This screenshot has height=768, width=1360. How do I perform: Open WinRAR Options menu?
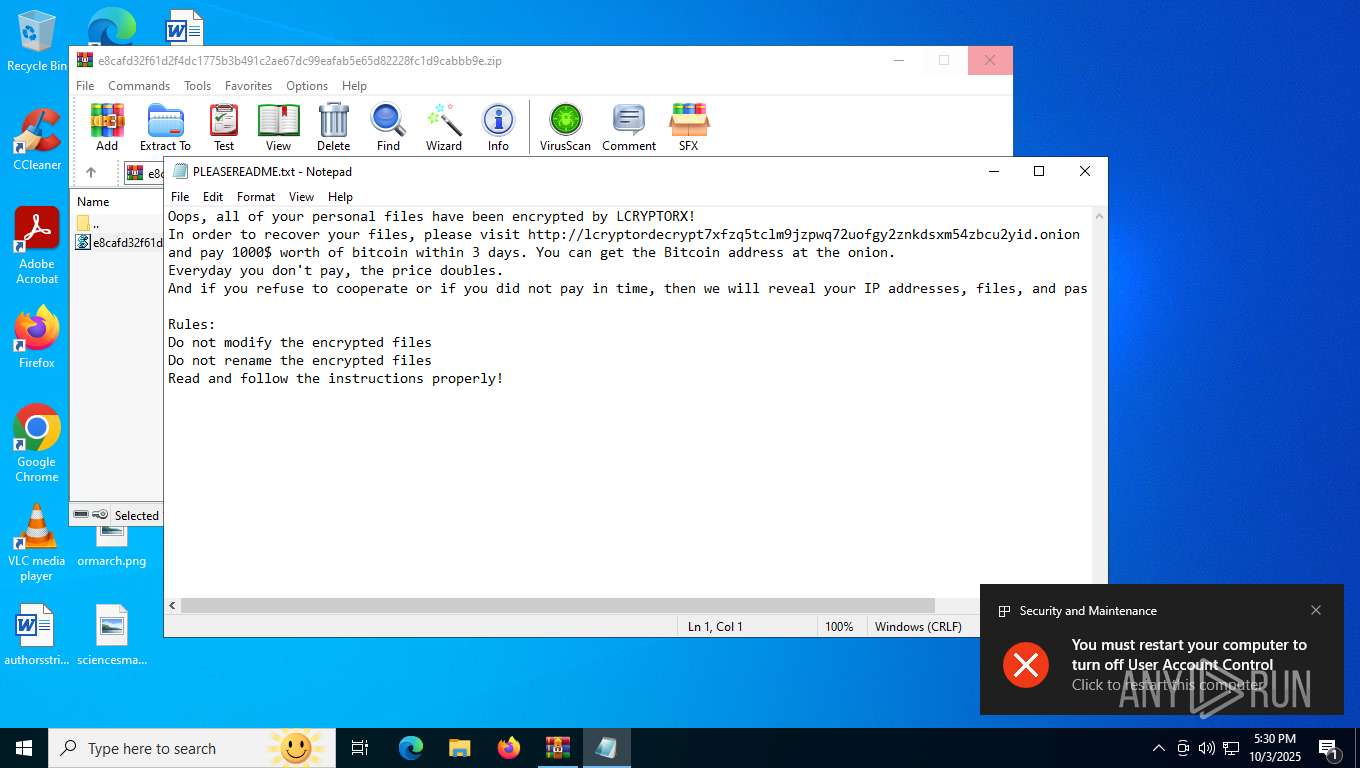[x=307, y=86]
